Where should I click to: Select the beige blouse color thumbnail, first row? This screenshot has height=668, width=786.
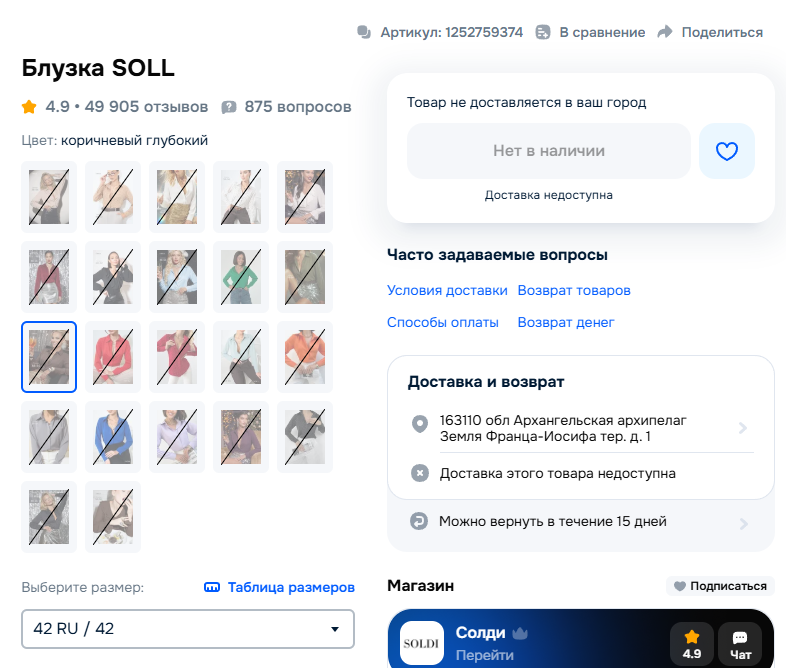[113, 197]
